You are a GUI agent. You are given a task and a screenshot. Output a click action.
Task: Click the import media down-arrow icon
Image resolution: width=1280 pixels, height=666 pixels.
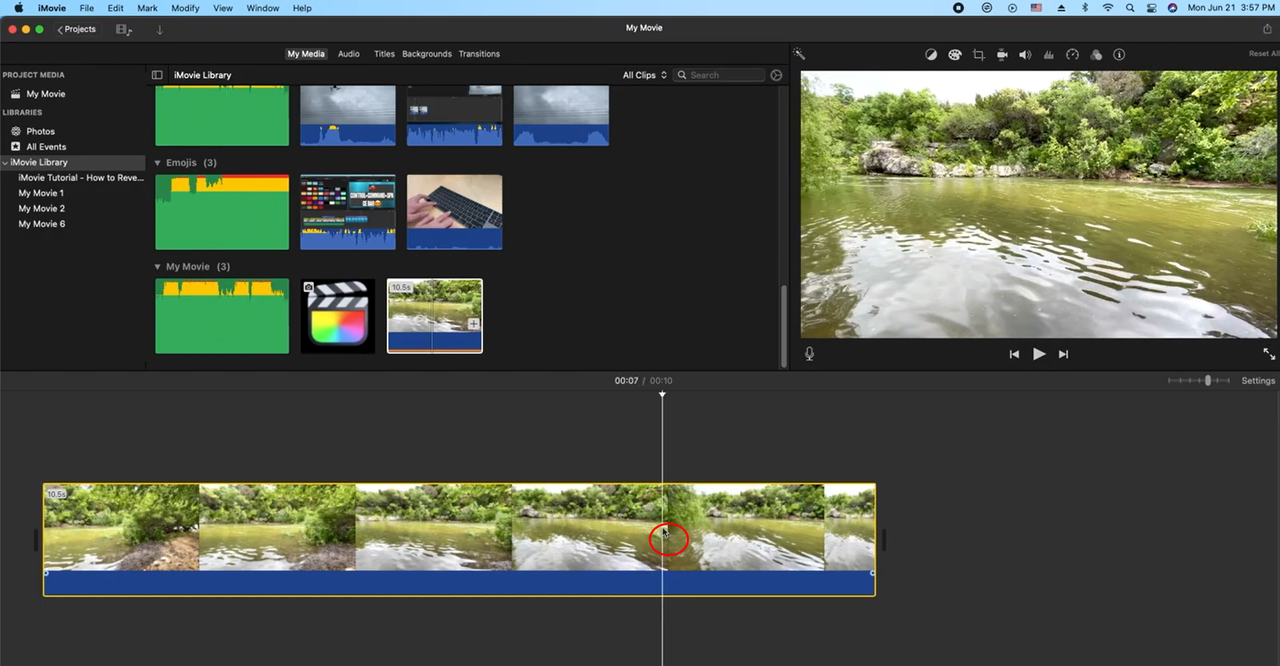pyautogui.click(x=159, y=30)
